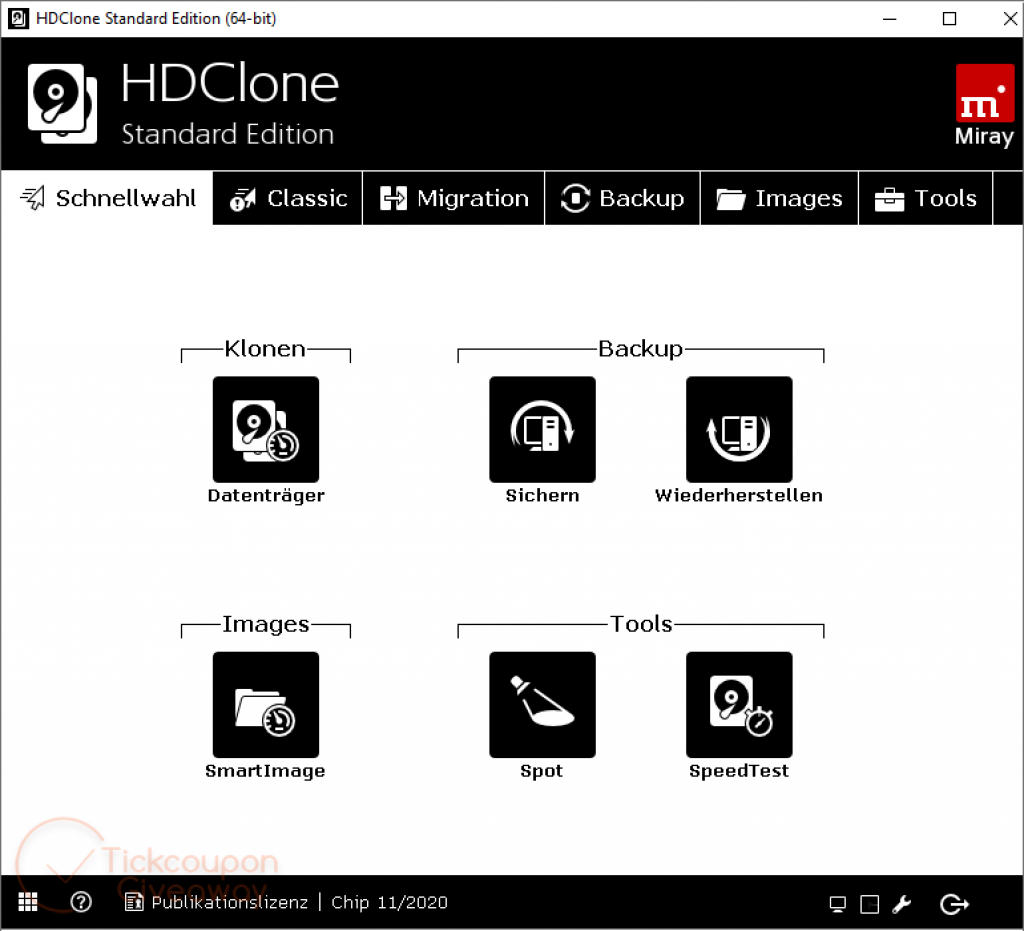The image size is (1024, 931).
Task: Launch the SpeedTest tool
Action: (739, 704)
